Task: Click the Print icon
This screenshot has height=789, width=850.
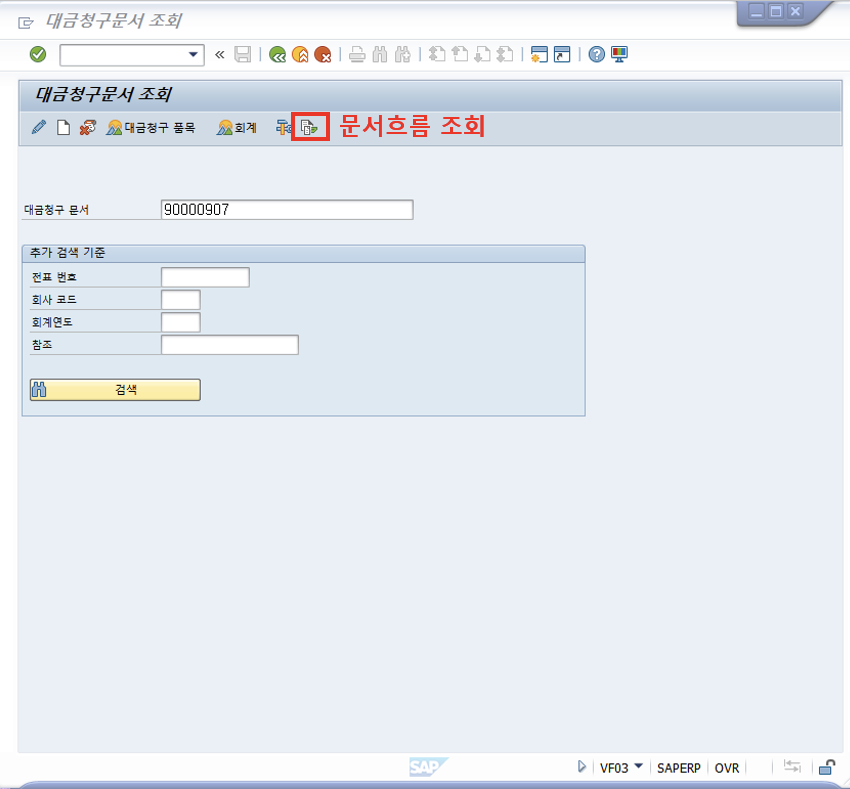Action: 357,54
